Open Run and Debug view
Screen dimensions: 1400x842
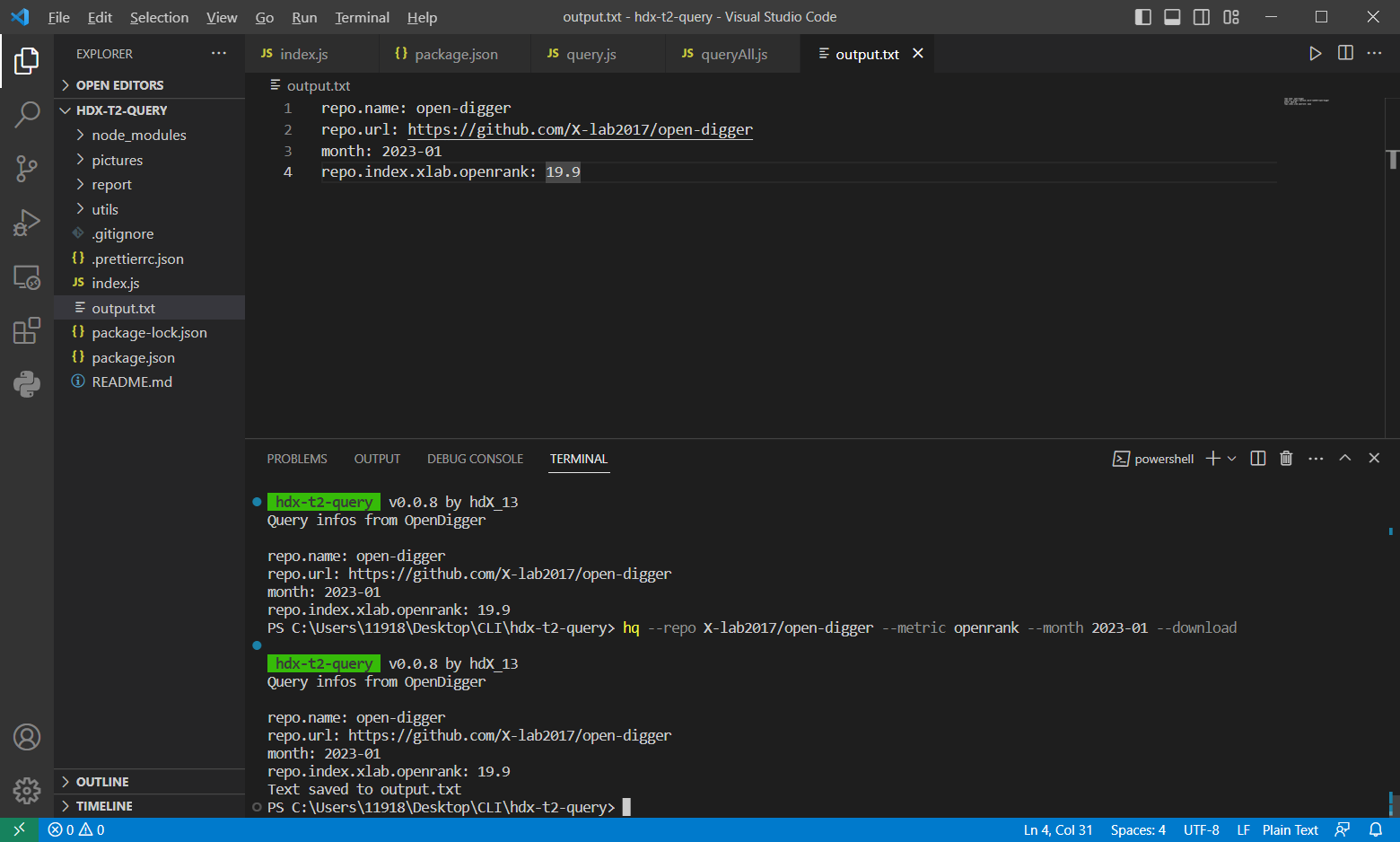pyautogui.click(x=27, y=223)
